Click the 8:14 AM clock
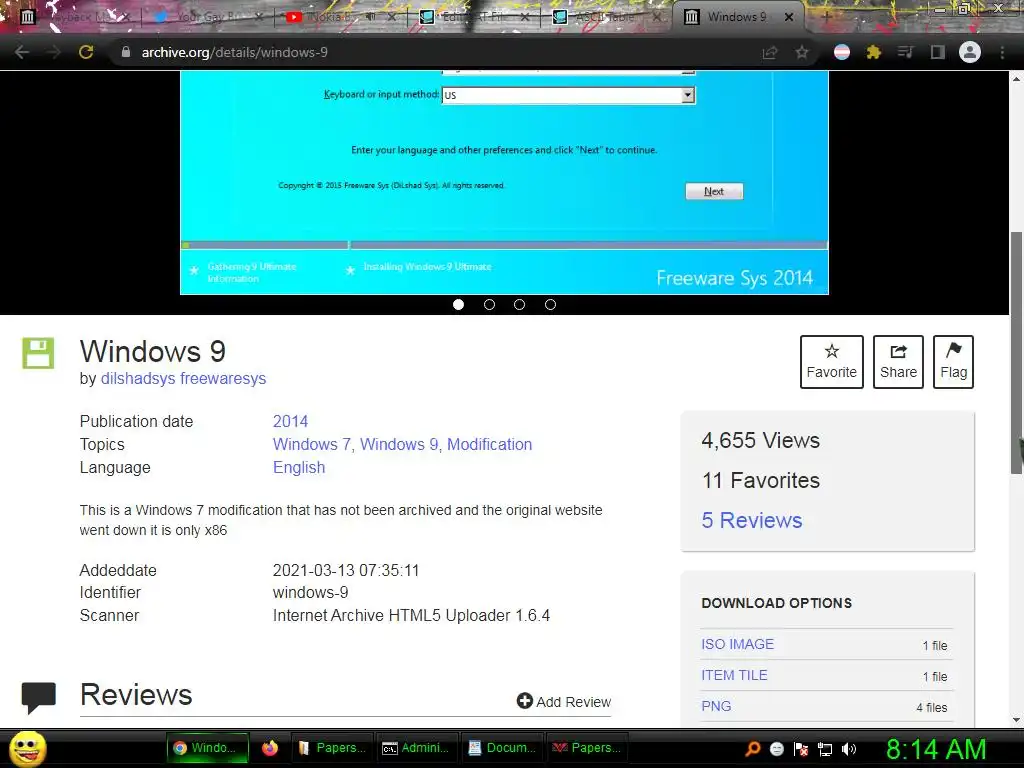The image size is (1024, 768). [x=936, y=749]
